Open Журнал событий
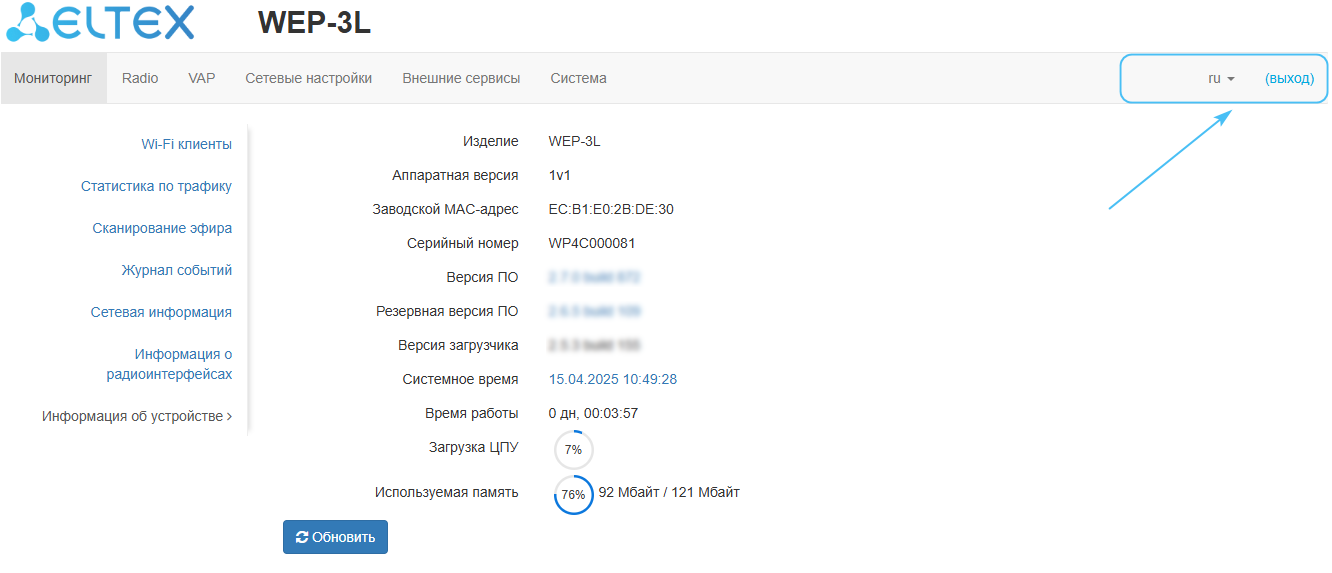This screenshot has width=1332, height=573. (x=177, y=270)
